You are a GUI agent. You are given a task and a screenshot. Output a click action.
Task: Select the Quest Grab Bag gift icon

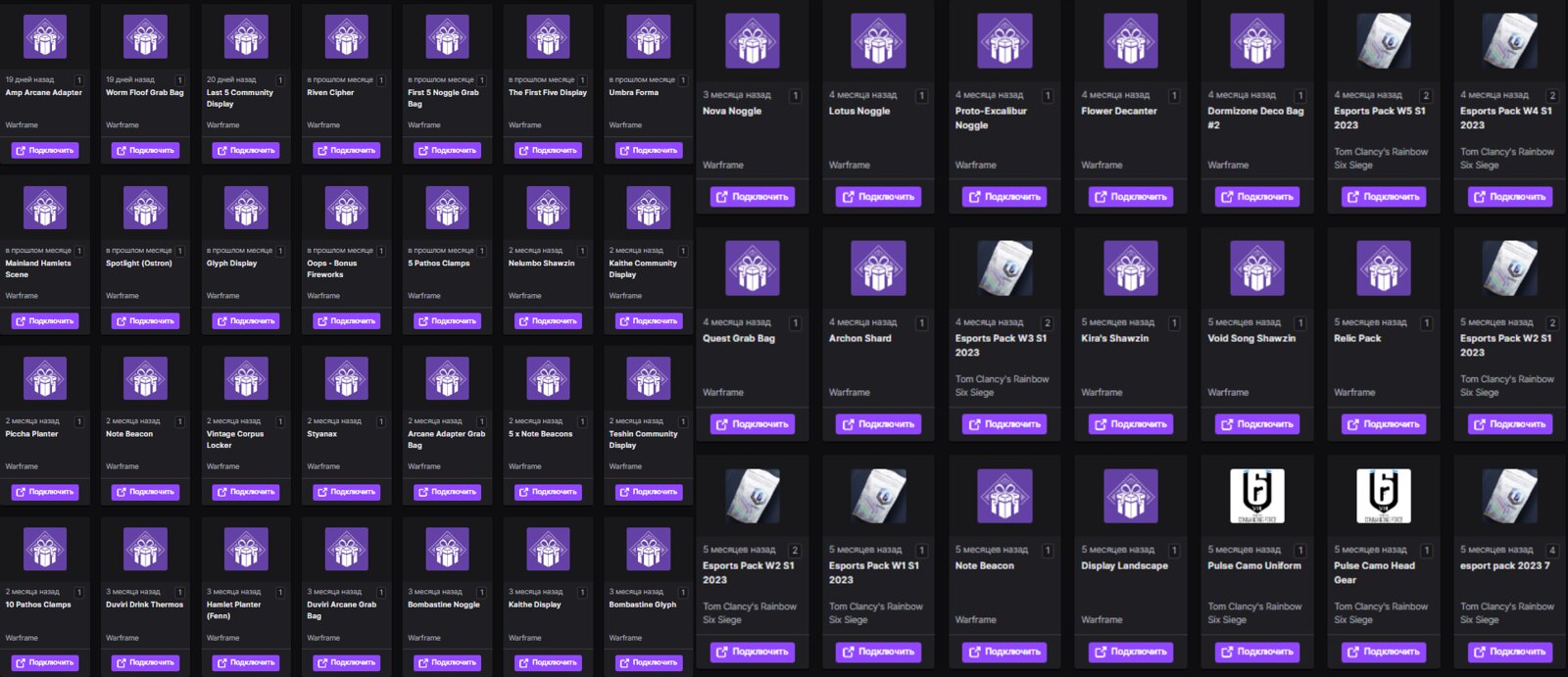tap(753, 268)
